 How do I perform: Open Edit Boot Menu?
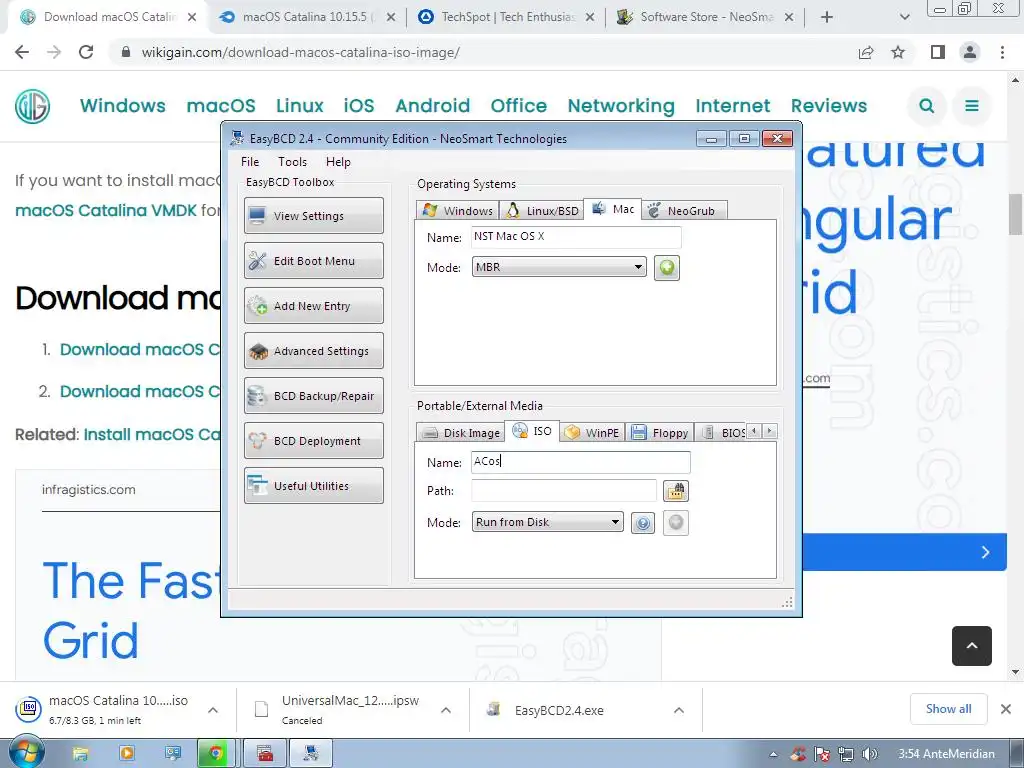(x=313, y=261)
